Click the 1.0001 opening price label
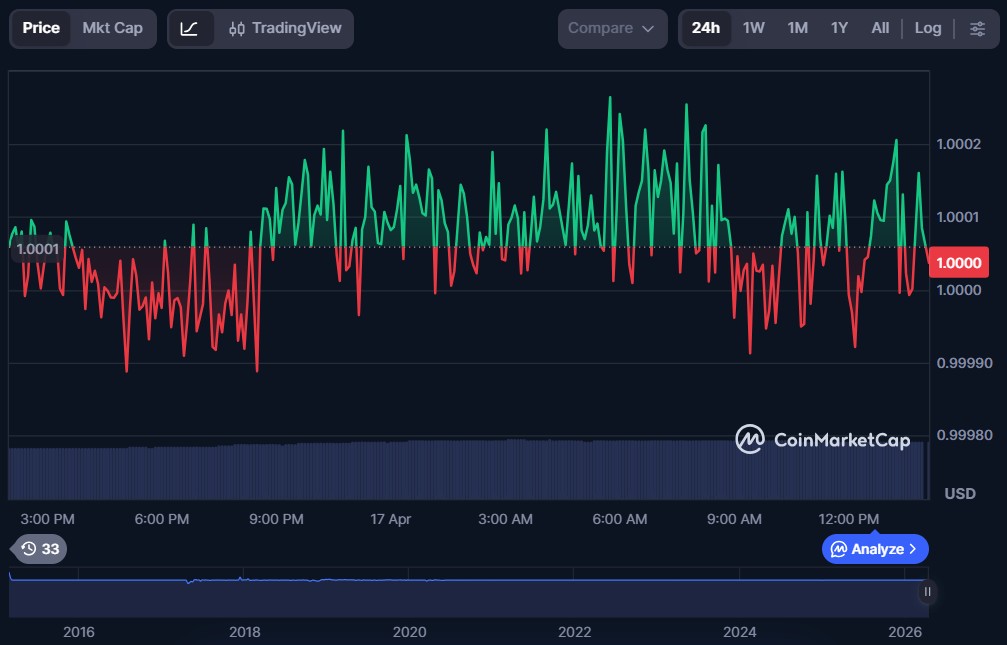Viewport: 1007px width, 645px height. point(37,249)
